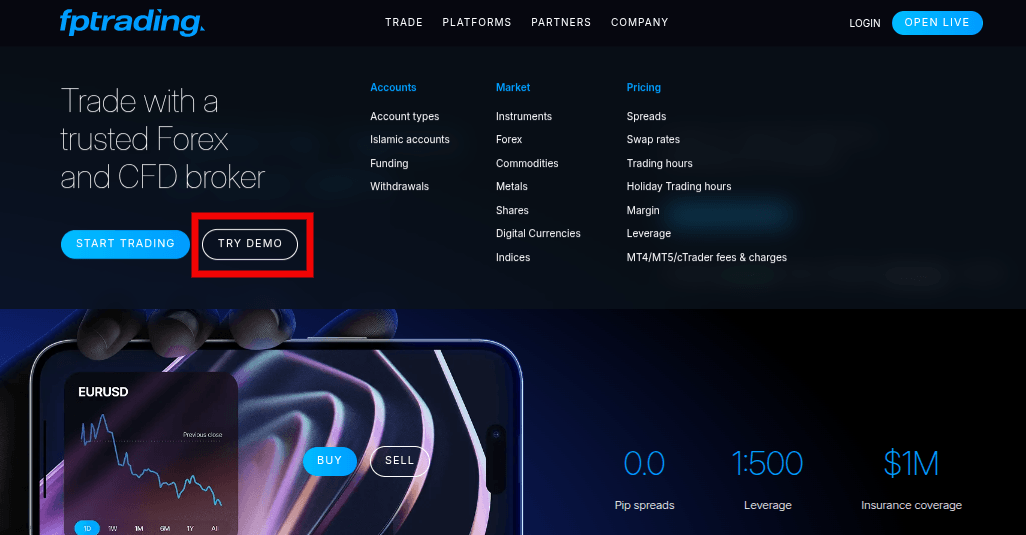Click the $1M Insurance coverage value
Viewport: 1026px width, 535px height.
(x=911, y=464)
